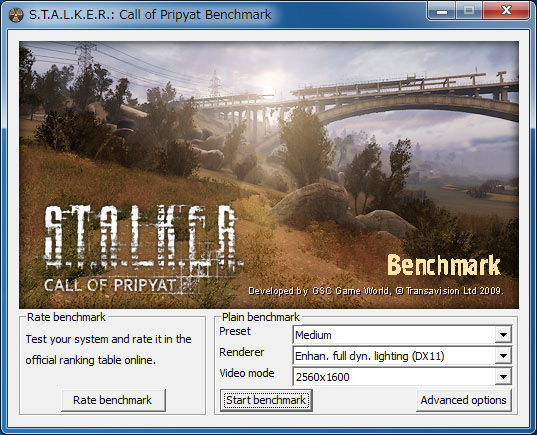The width and height of the screenshot is (537, 435).
Task: Click the window title bar text
Action: tap(150, 15)
